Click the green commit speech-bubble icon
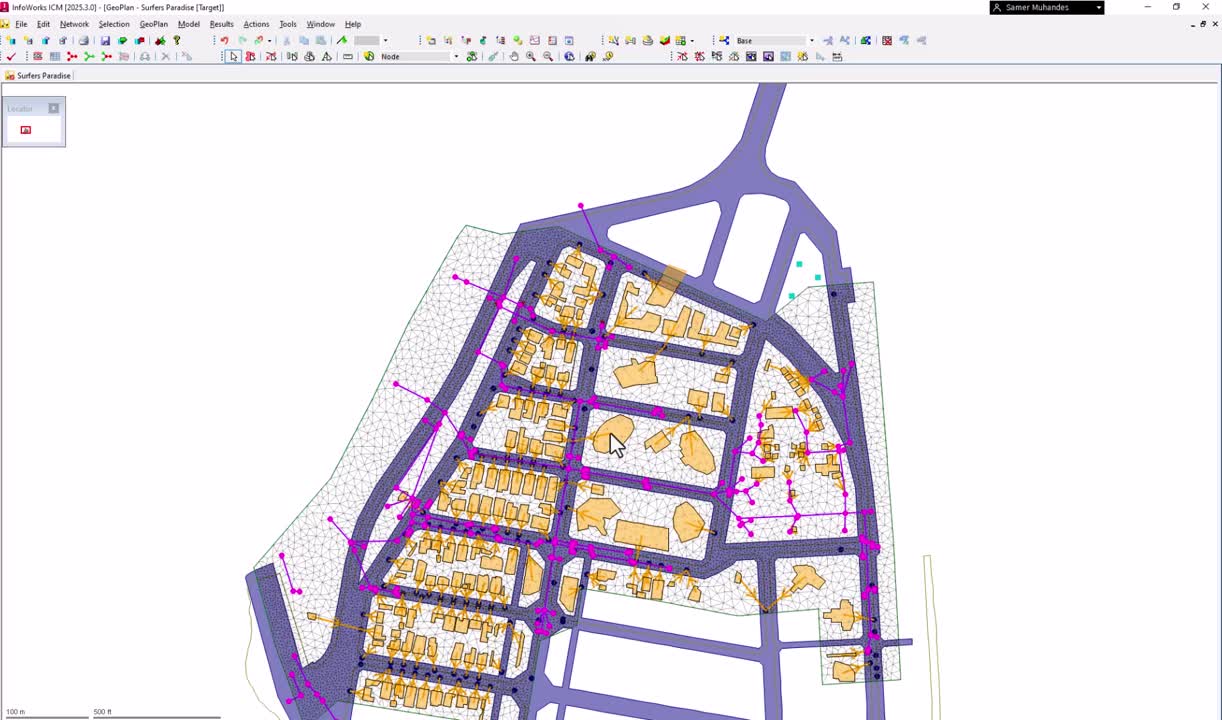Screen dimensions: 1222x720 tap(122, 41)
